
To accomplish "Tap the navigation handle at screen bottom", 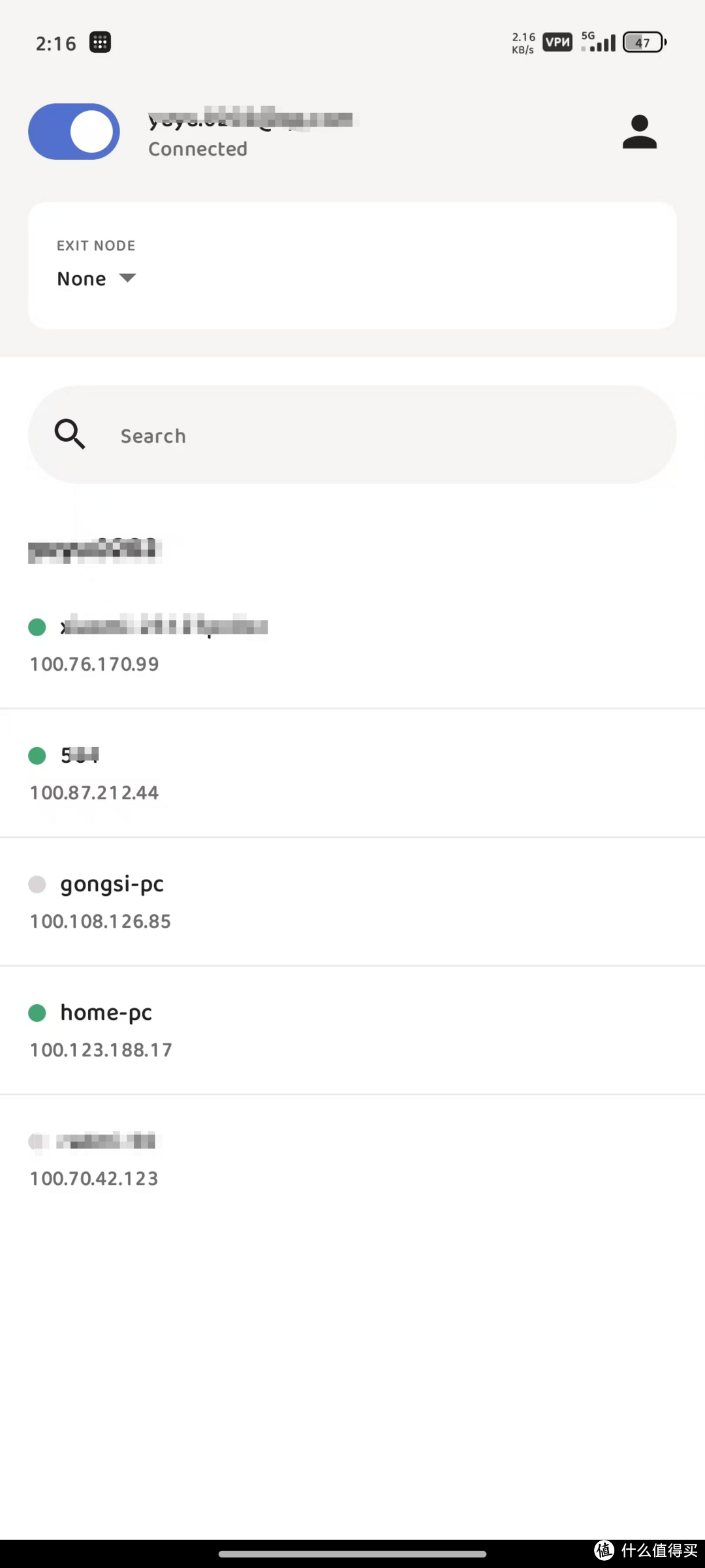I will click(352, 1554).
